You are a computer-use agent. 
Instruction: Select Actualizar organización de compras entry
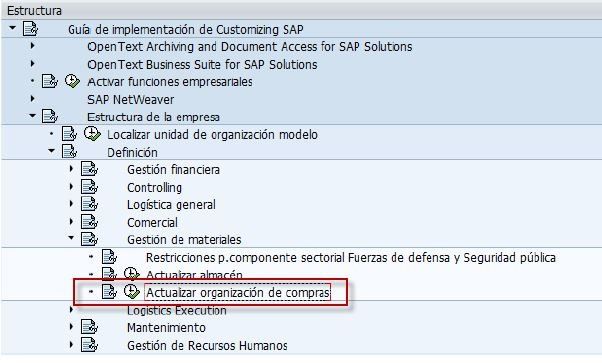(238, 293)
